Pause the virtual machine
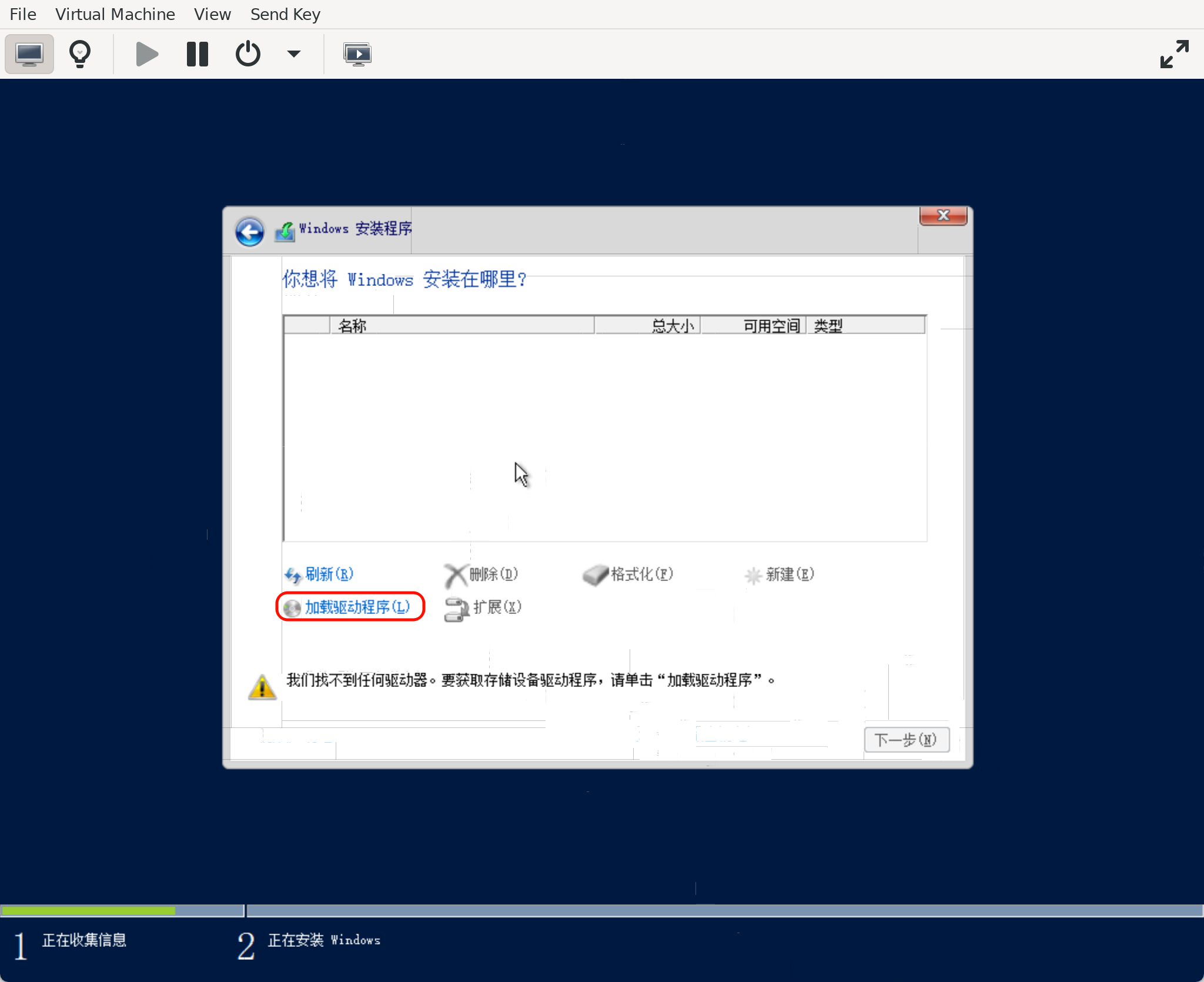This screenshot has width=1204, height=982. coord(196,54)
